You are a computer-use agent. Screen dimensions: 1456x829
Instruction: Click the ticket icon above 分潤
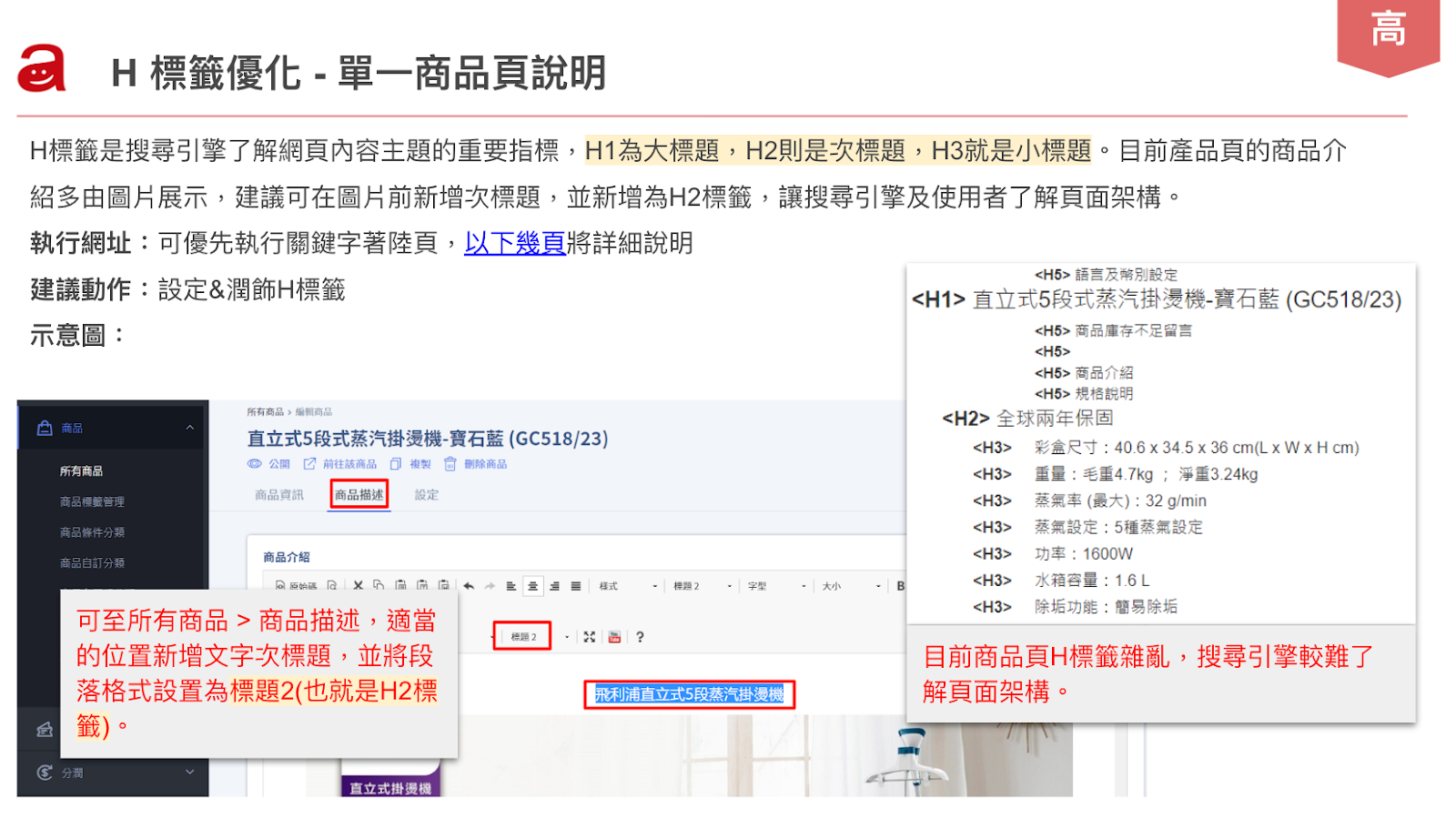(45, 729)
